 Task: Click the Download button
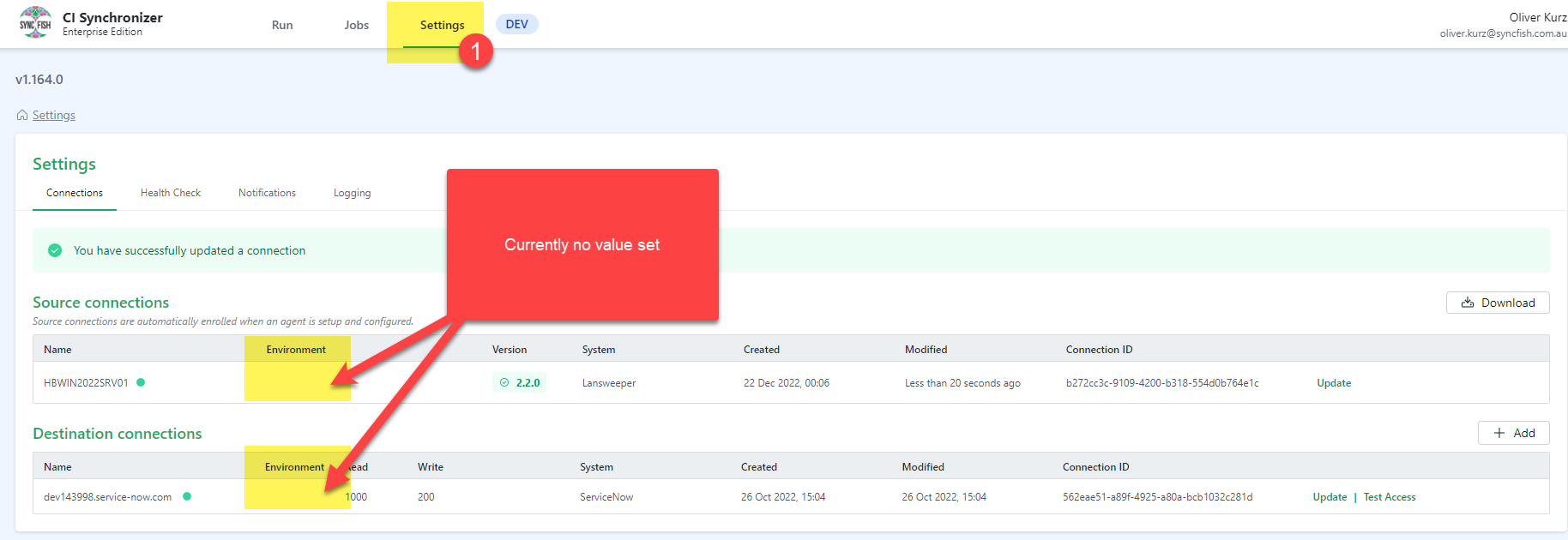pos(1498,303)
